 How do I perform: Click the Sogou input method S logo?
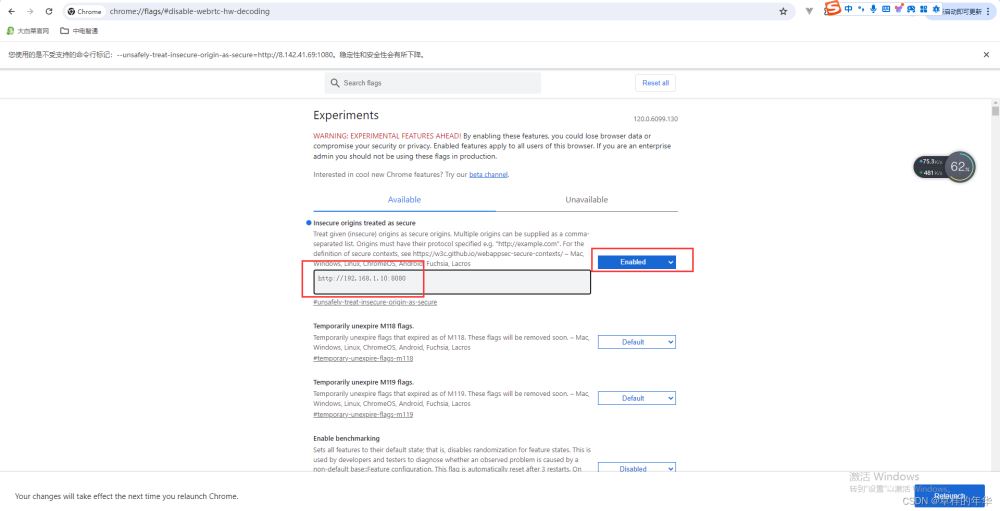click(832, 9)
